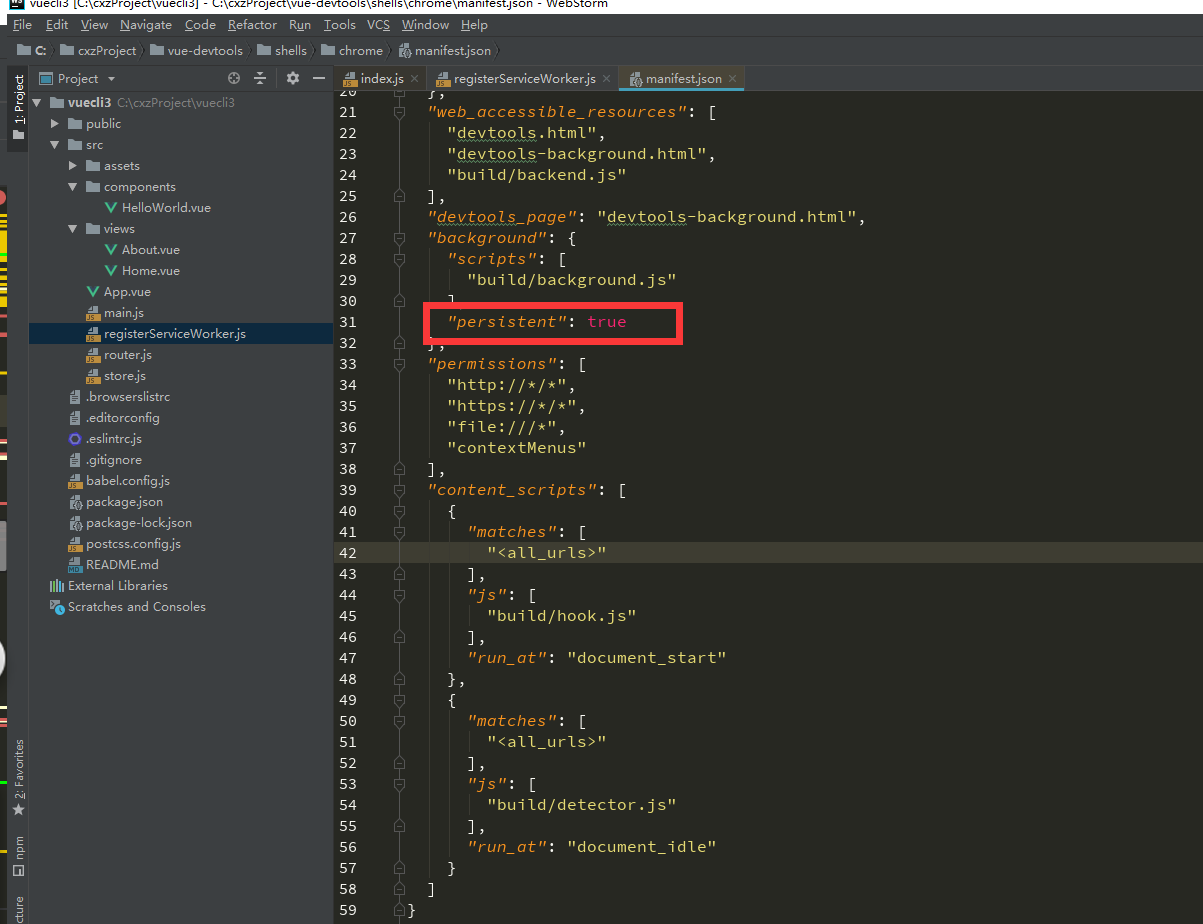The image size is (1203, 924).
Task: Fold the permissions array at line 33
Action: [x=398, y=364]
